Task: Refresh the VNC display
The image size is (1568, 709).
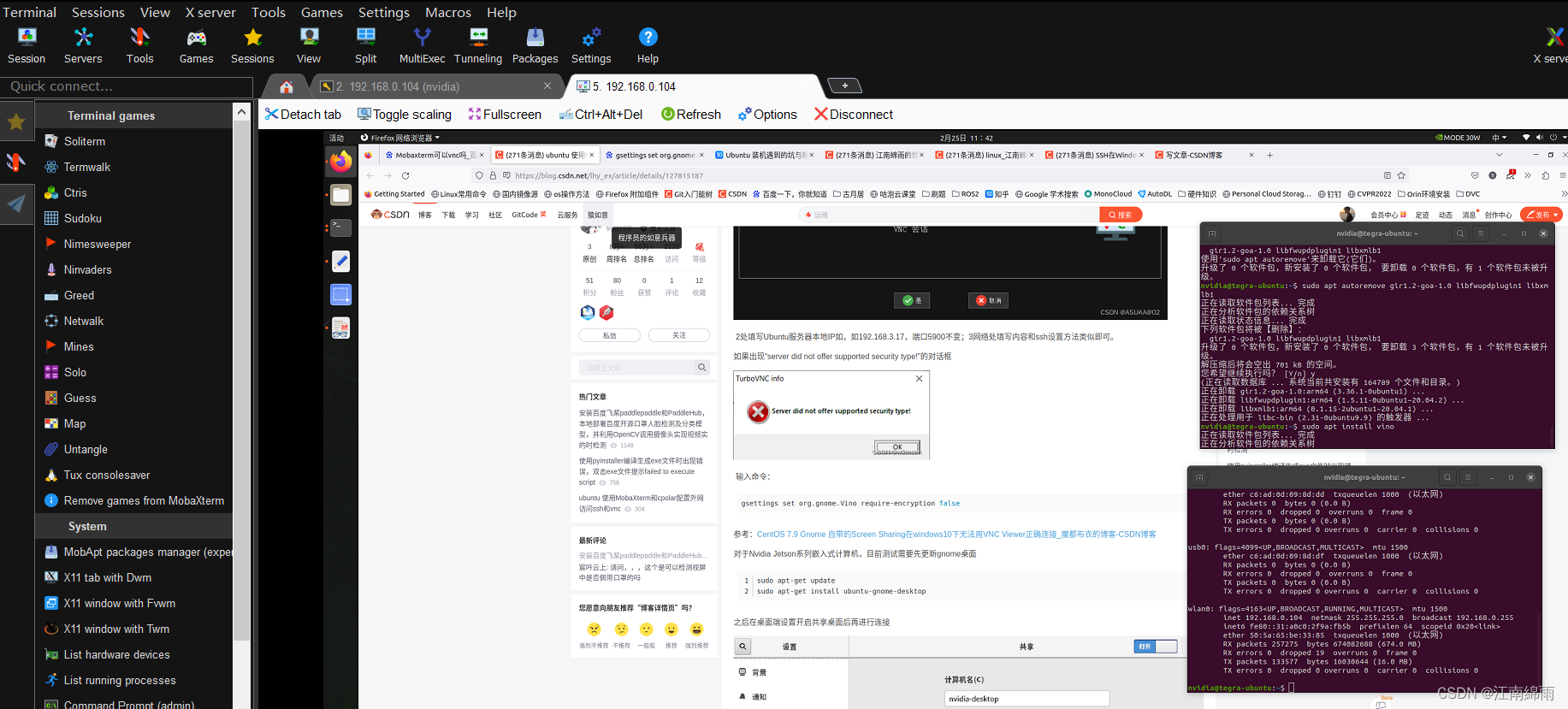Action: 691,115
